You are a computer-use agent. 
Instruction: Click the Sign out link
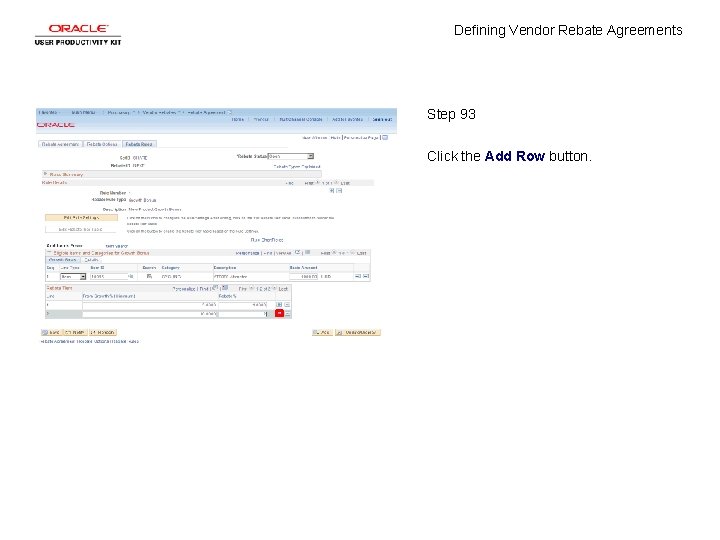tap(382, 119)
